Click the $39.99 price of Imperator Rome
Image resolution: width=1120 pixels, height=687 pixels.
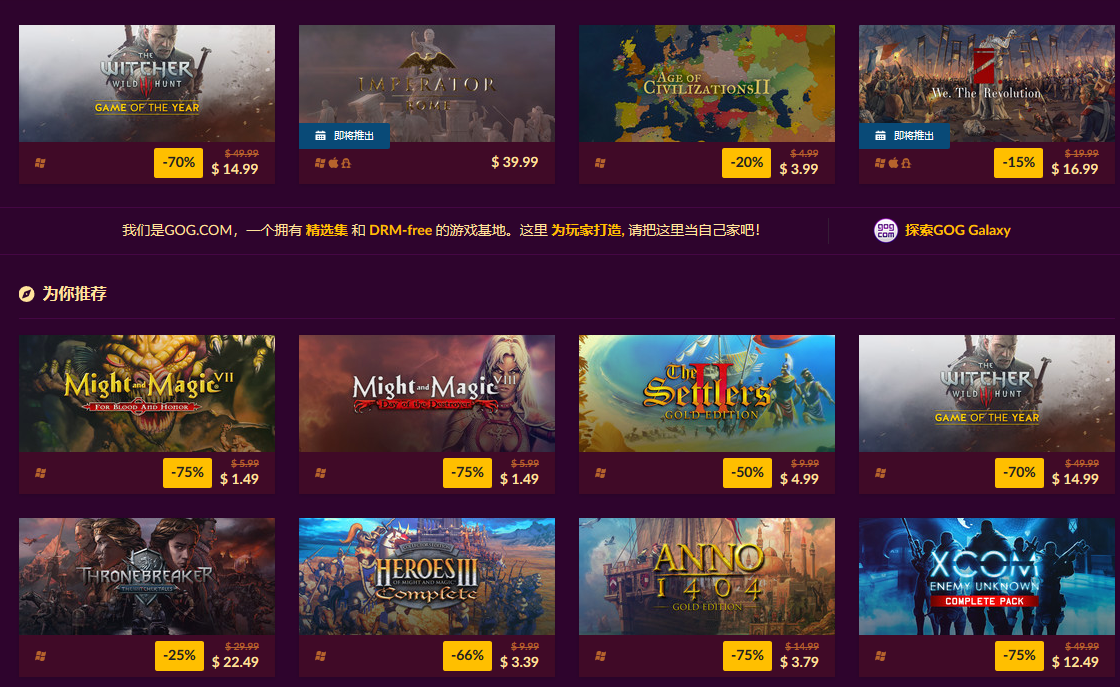(x=514, y=162)
